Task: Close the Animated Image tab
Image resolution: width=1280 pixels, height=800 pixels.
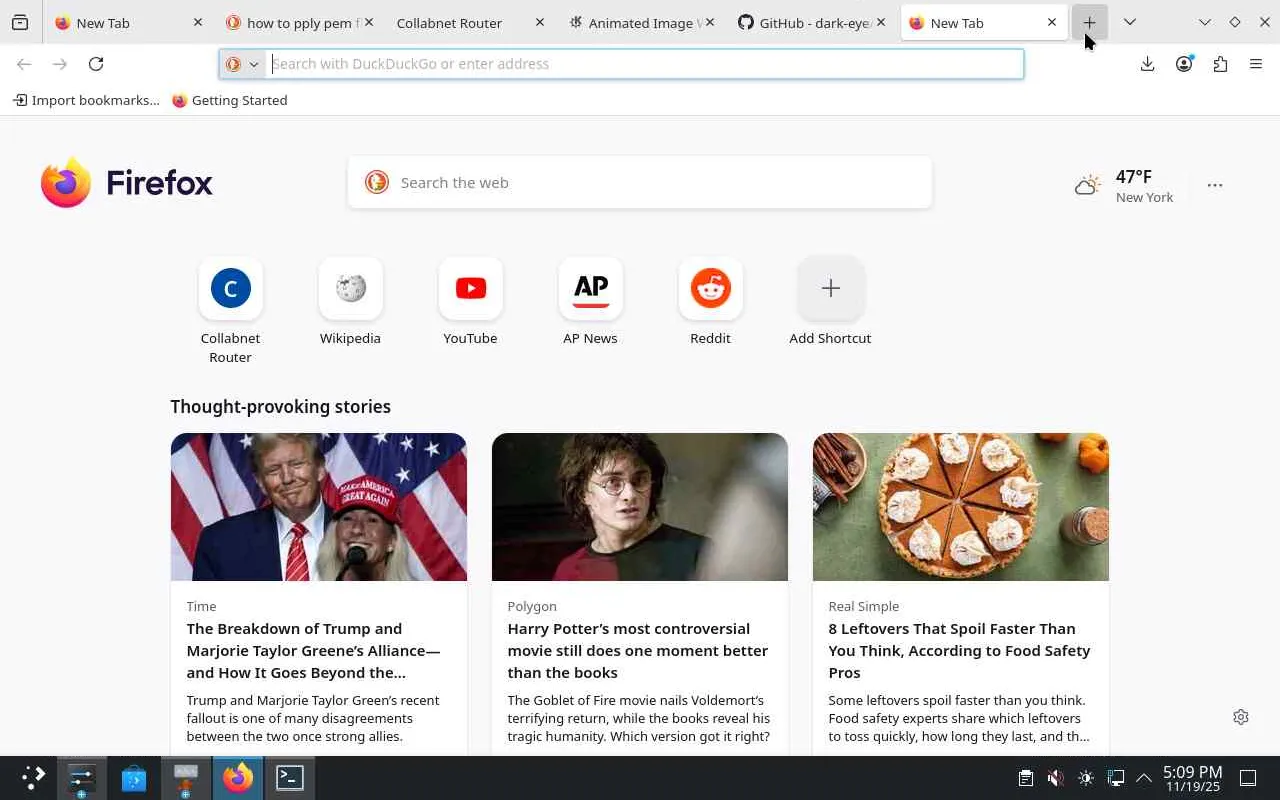Action: click(710, 22)
